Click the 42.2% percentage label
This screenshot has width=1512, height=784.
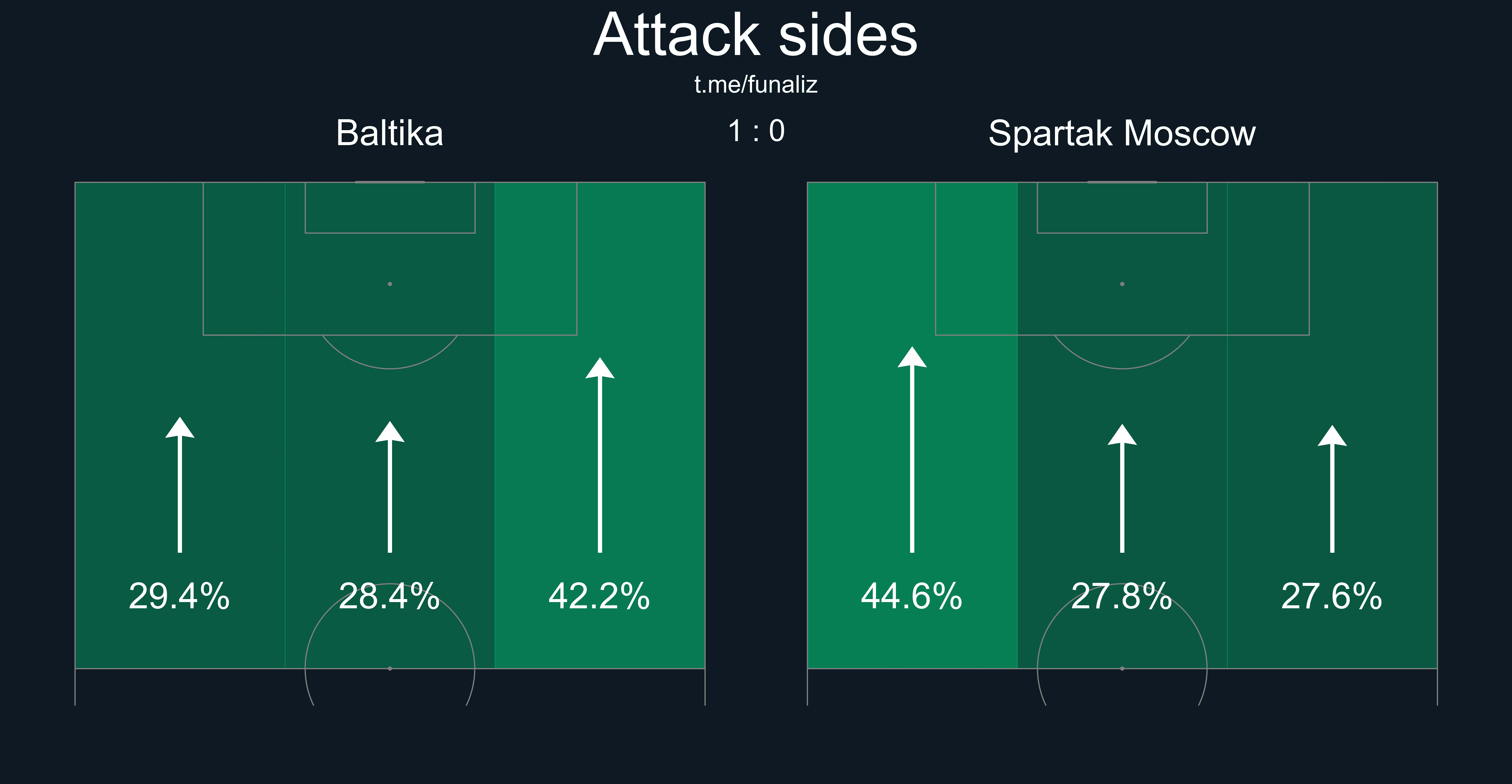tap(599, 596)
